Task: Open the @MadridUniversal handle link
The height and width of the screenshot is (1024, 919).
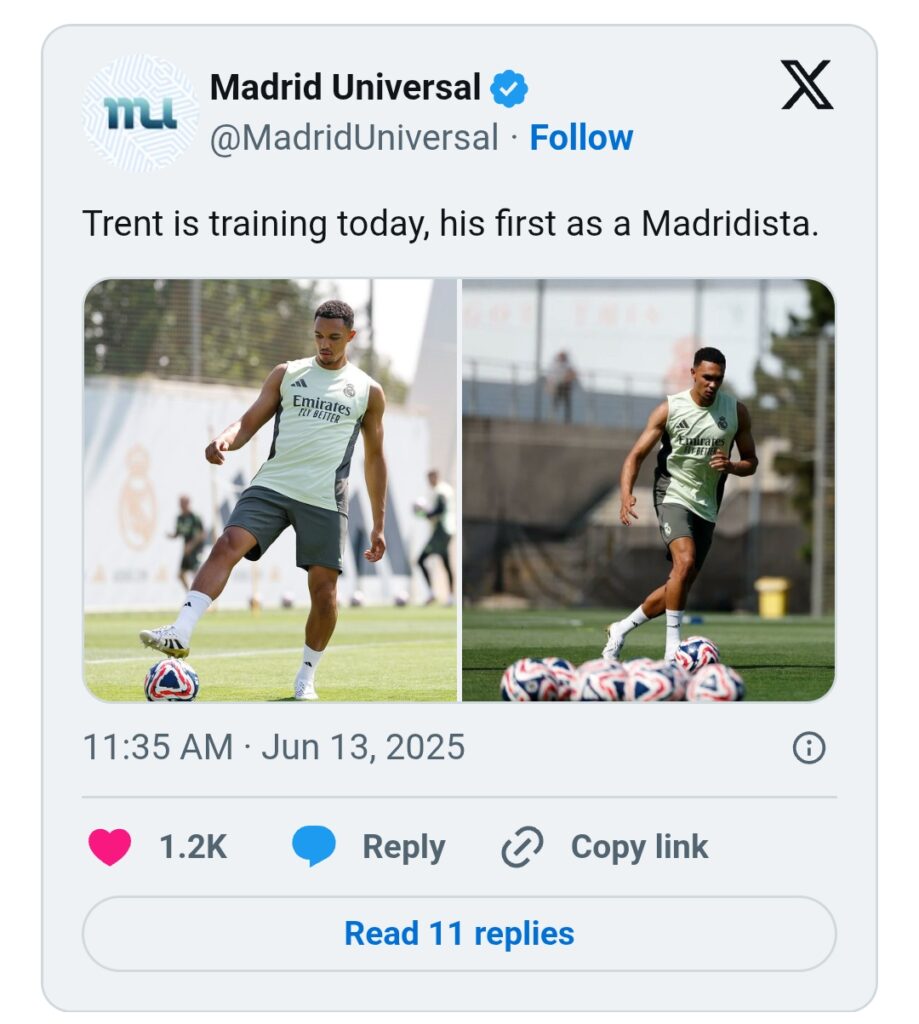Action: point(353,138)
